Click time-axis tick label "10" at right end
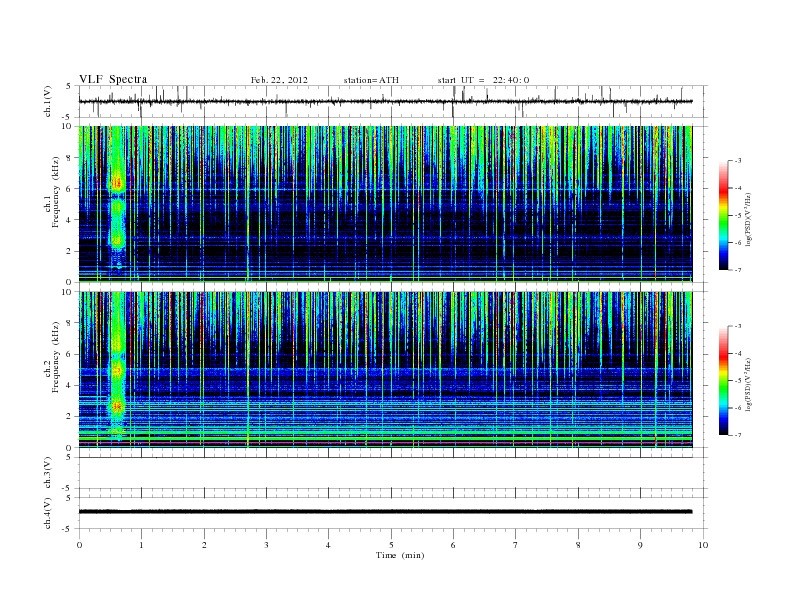Viewport: 792px width, 612px height. (703, 545)
